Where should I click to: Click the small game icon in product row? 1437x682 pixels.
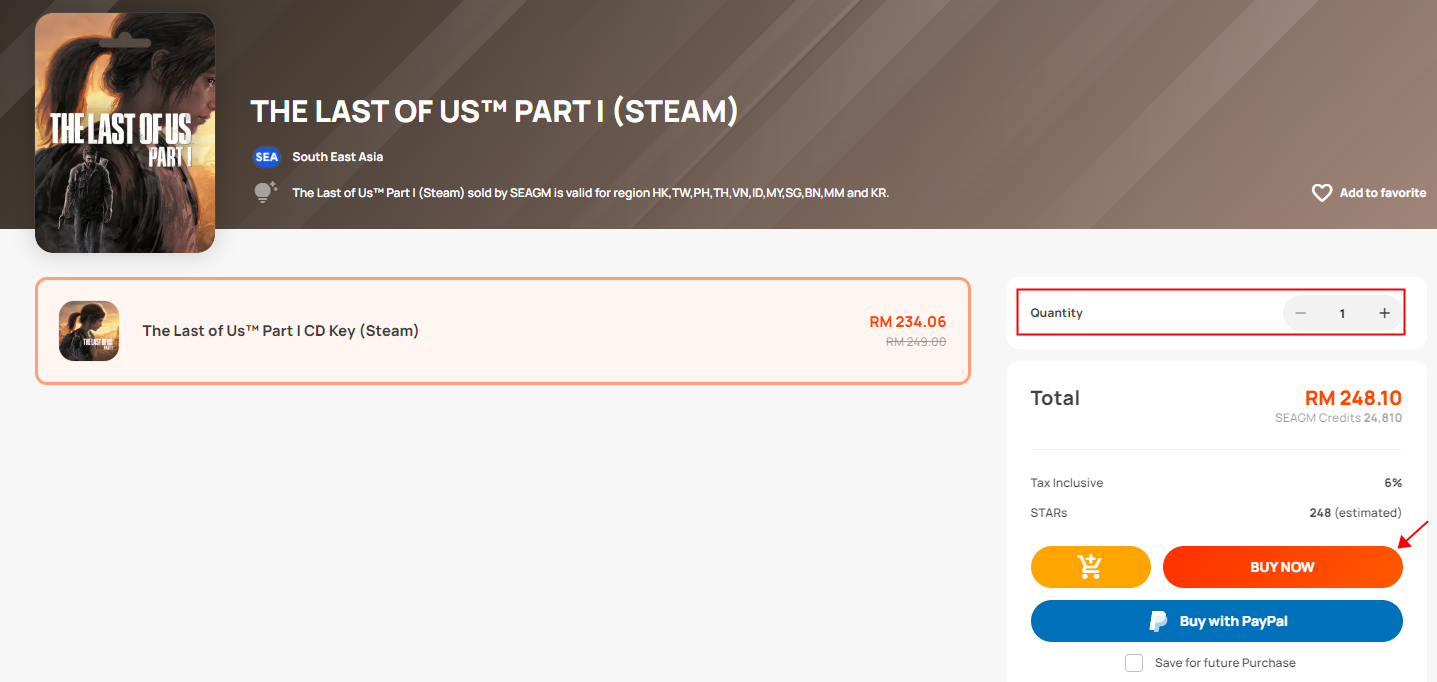[89, 331]
